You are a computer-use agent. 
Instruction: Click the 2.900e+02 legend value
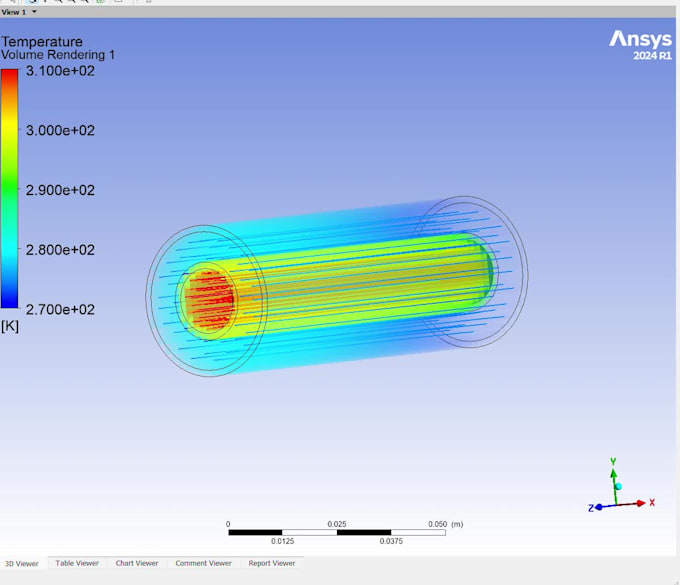[x=60, y=190]
